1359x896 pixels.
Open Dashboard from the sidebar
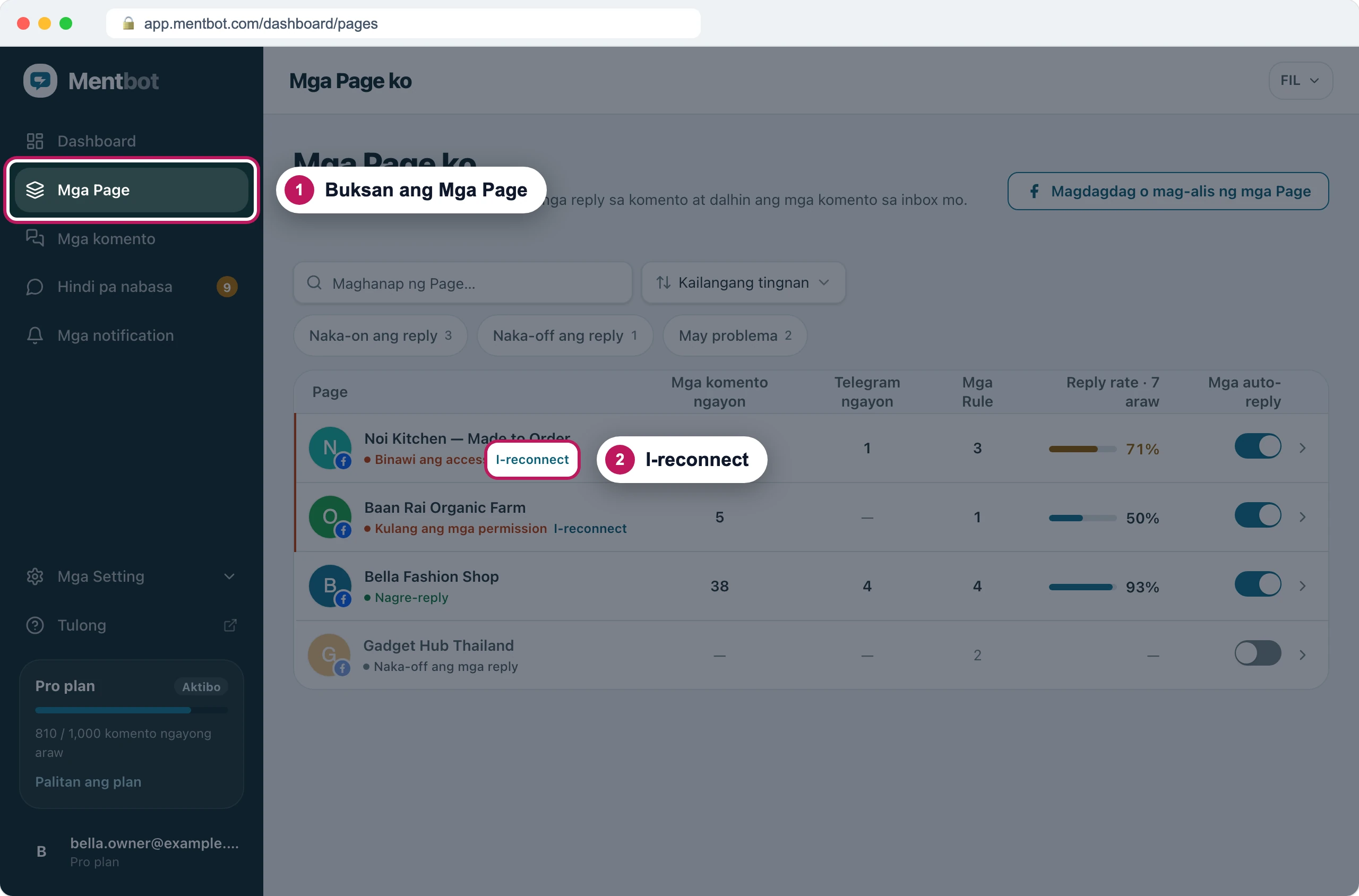pyautogui.click(x=132, y=141)
